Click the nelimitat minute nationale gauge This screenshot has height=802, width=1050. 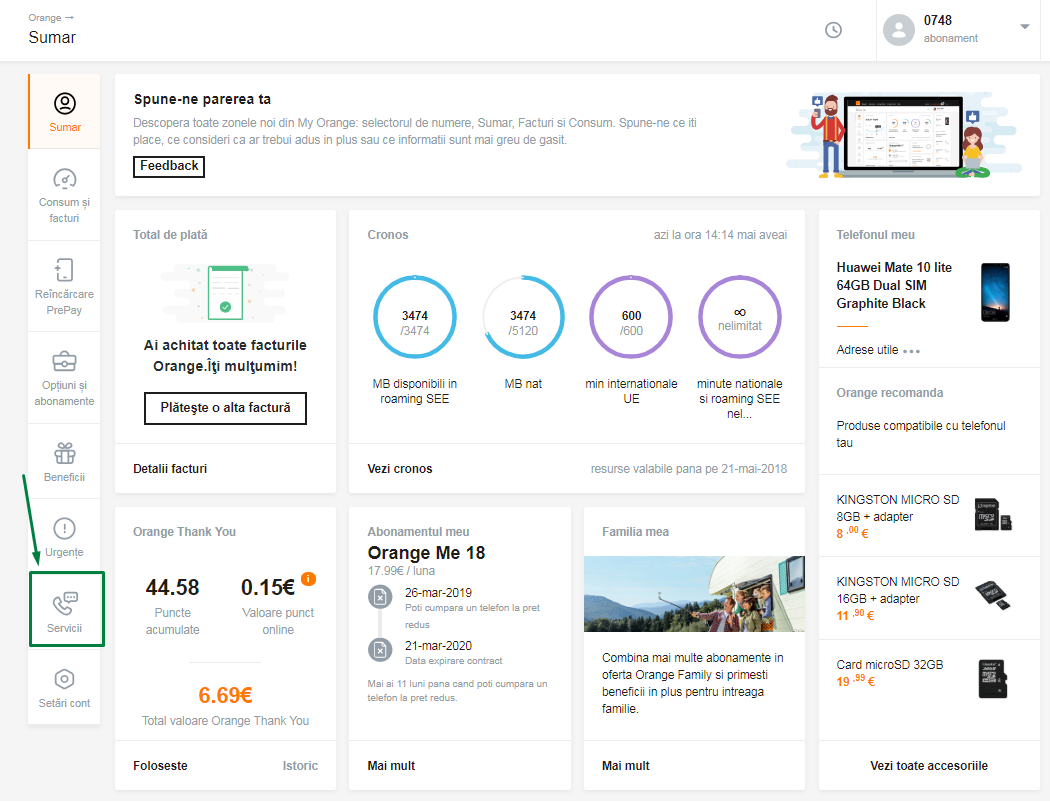point(739,317)
